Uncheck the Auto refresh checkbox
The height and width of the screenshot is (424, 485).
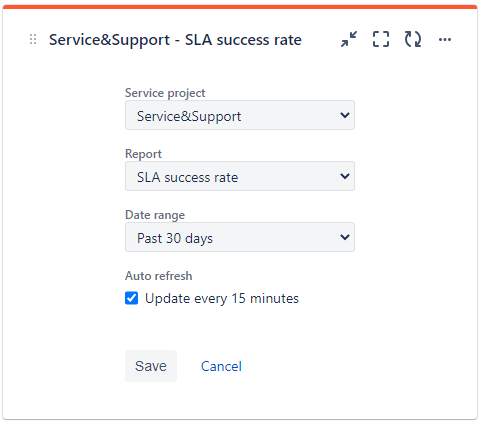pos(131,298)
